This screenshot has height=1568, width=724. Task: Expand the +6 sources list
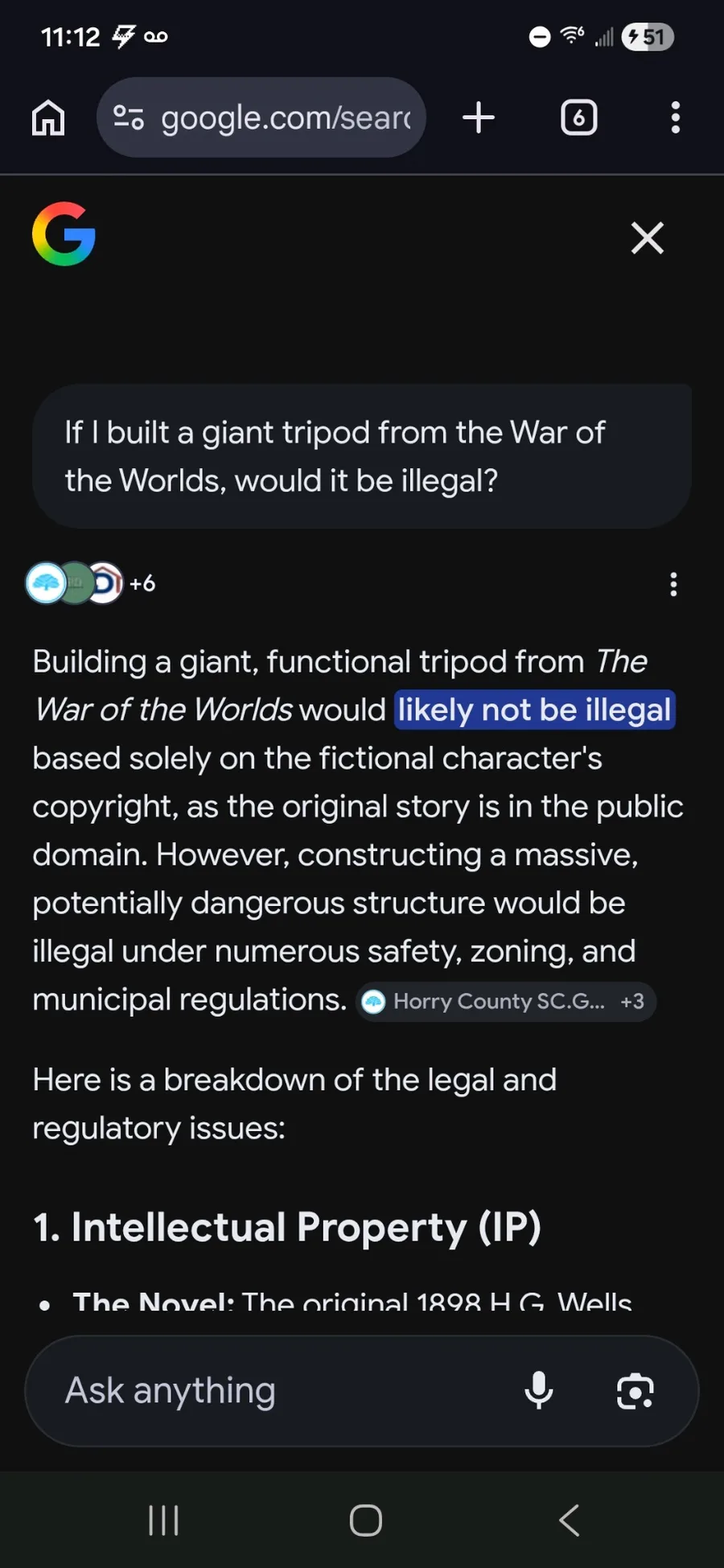click(142, 583)
